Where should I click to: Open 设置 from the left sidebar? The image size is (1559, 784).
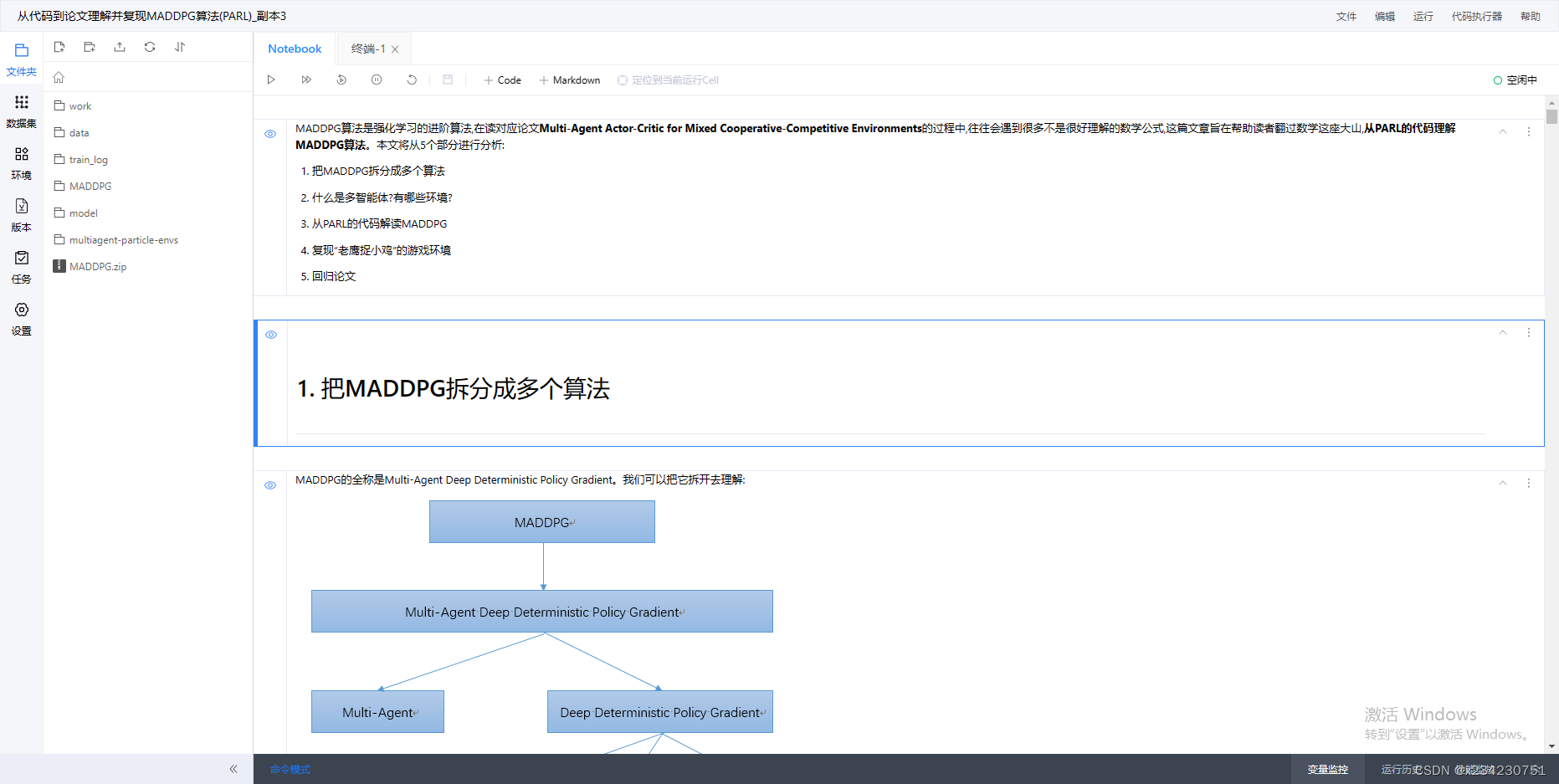click(21, 320)
